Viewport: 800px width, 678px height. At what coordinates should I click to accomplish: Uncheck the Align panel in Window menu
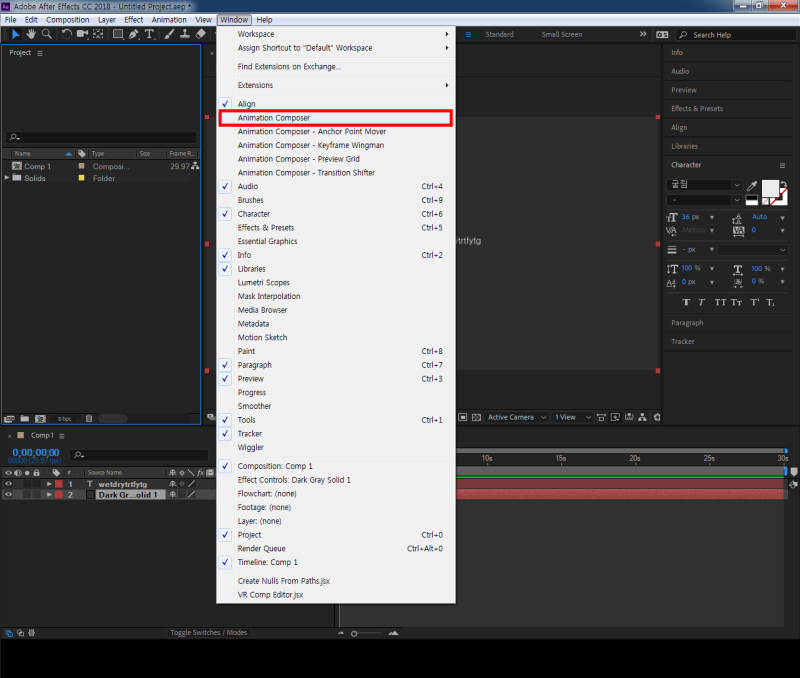(246, 104)
